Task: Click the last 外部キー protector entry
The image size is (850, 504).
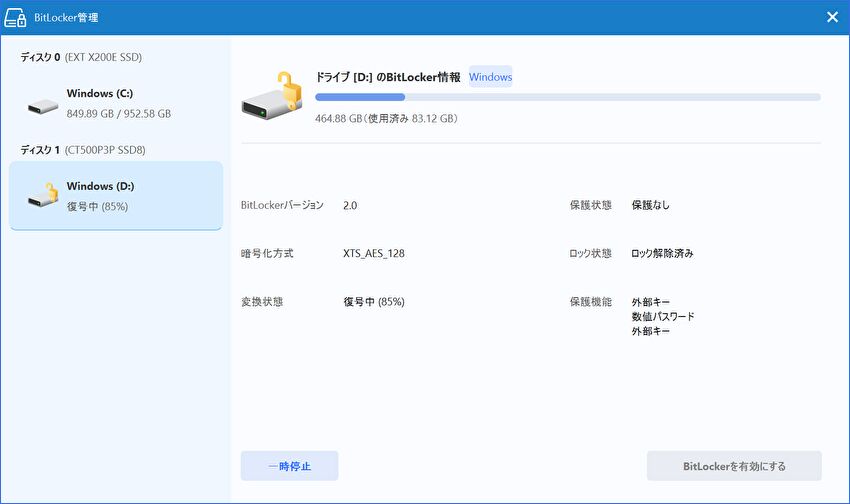Action: pos(651,331)
